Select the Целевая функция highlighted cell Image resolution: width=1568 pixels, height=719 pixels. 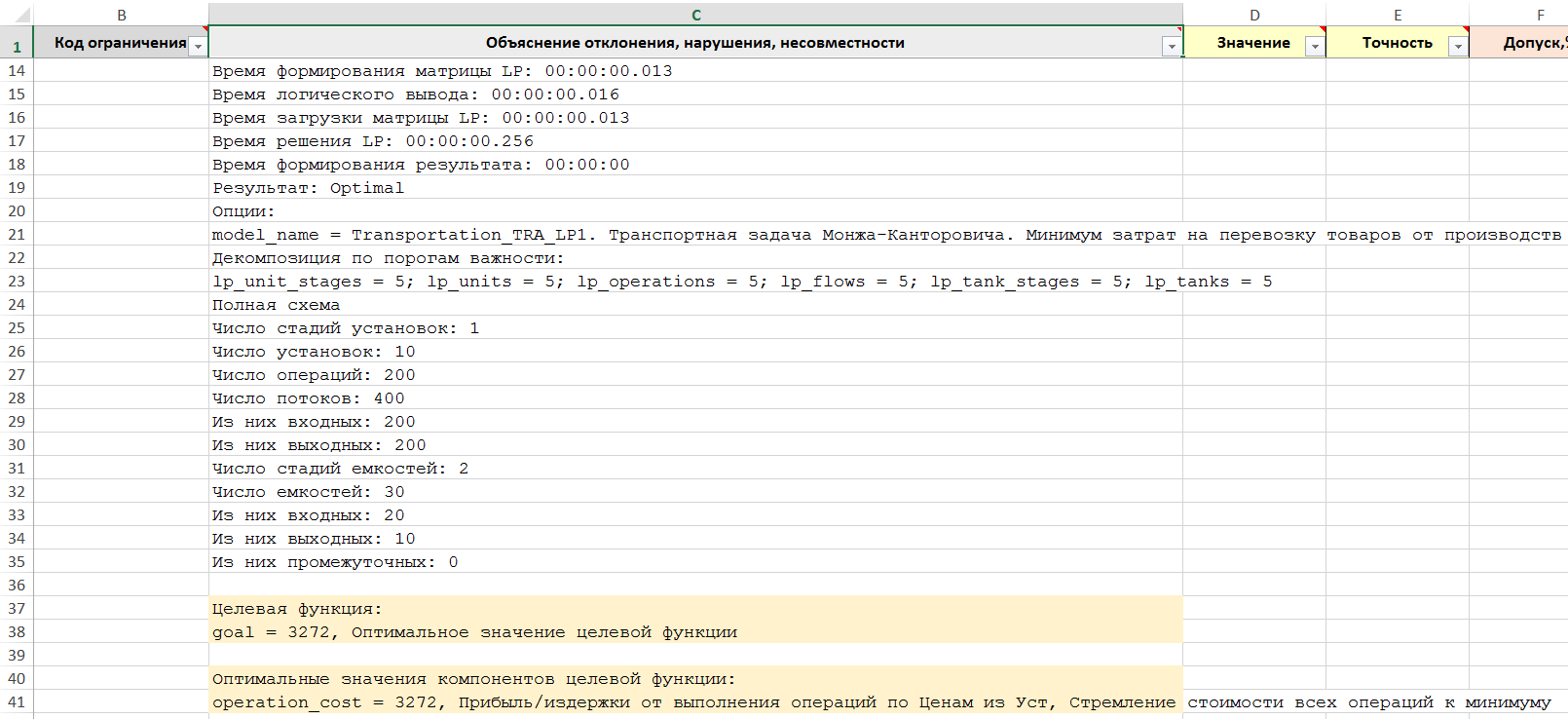pyautogui.click(x=695, y=609)
